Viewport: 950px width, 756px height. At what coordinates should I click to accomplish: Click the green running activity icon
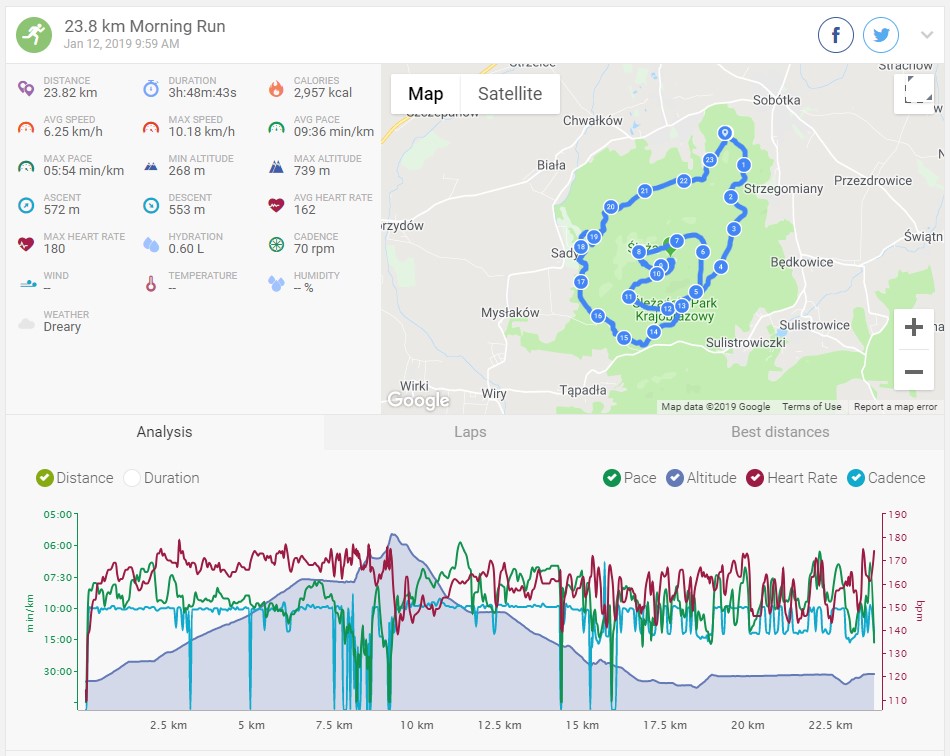point(34,35)
